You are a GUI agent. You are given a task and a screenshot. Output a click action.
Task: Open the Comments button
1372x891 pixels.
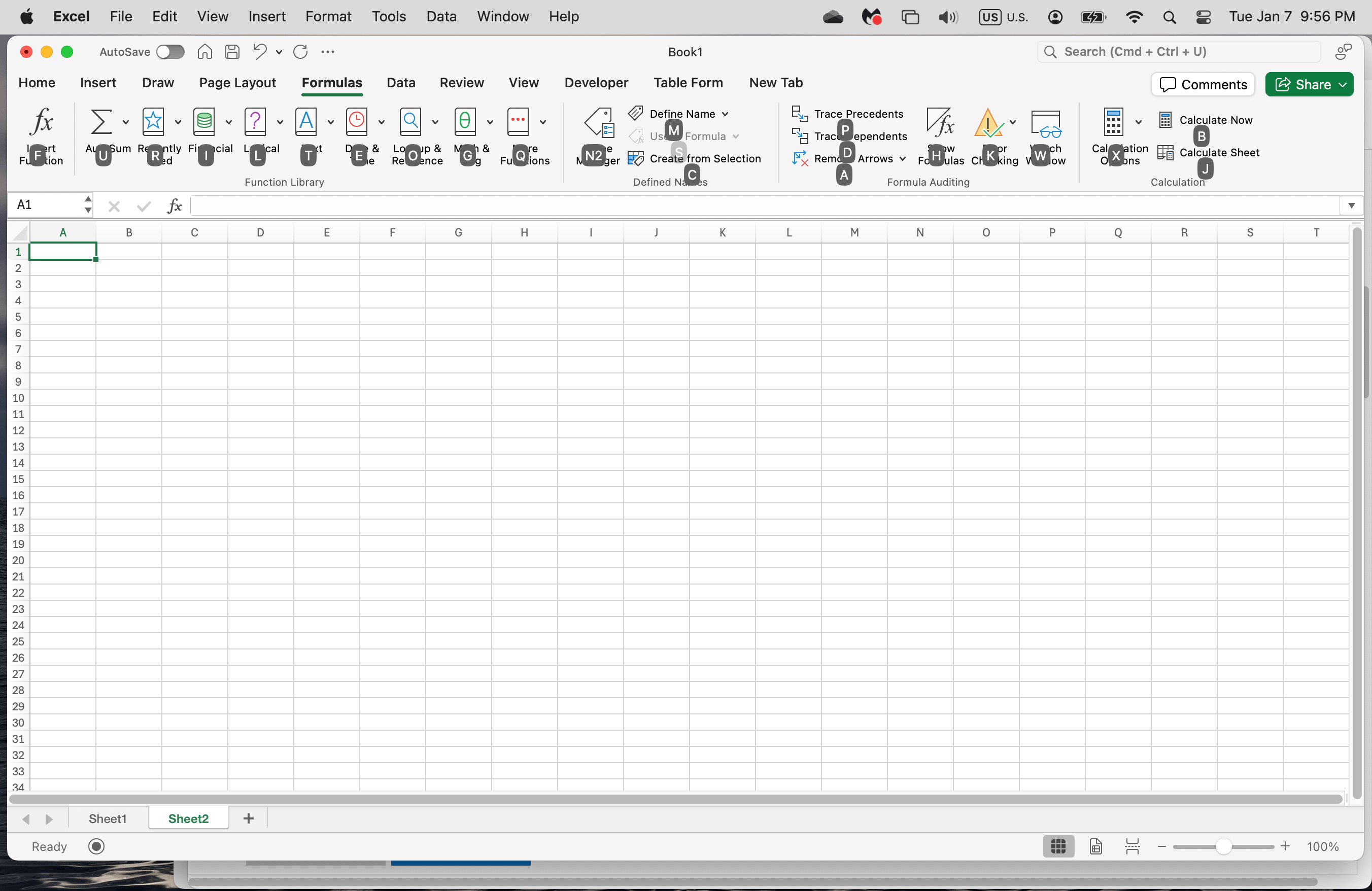[x=1203, y=85]
